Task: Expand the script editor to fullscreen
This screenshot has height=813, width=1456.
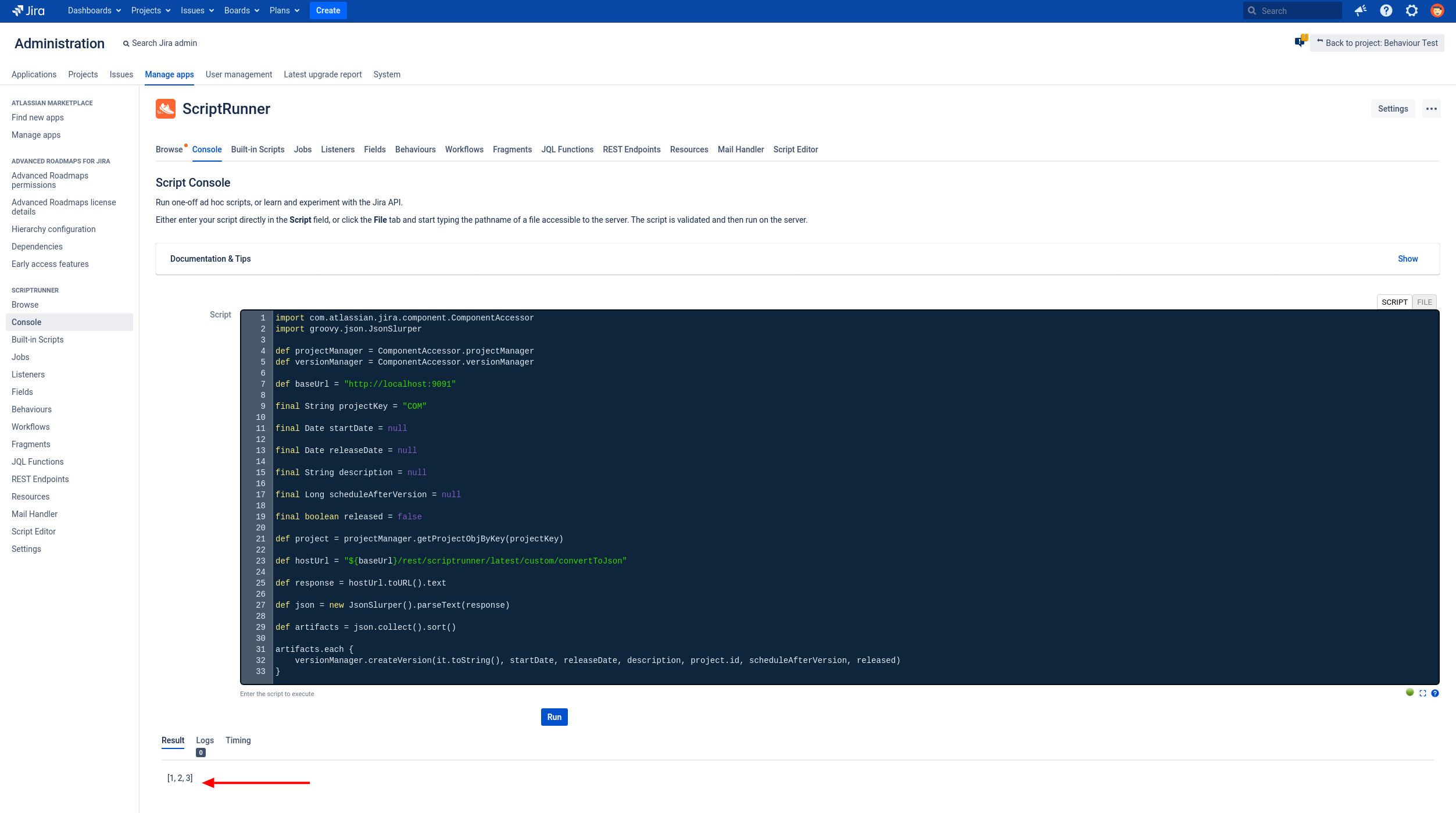Action: tap(1422, 693)
